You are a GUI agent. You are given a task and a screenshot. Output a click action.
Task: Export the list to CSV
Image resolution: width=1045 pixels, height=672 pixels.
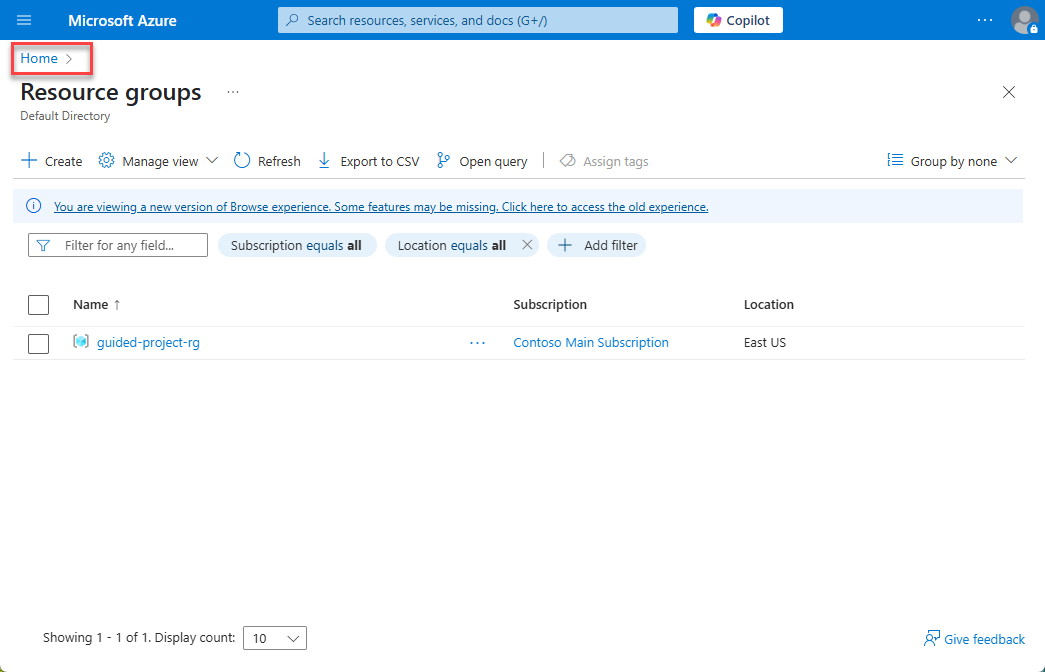368,161
